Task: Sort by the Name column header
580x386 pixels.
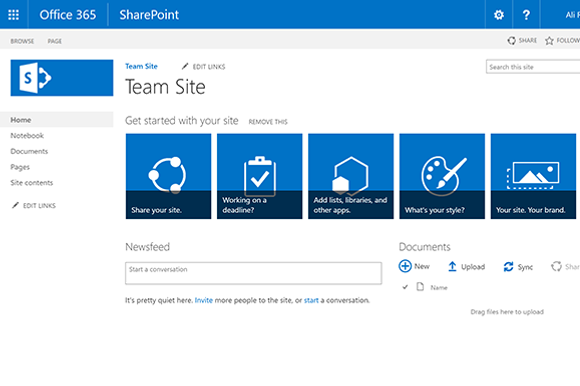Action: point(439,287)
